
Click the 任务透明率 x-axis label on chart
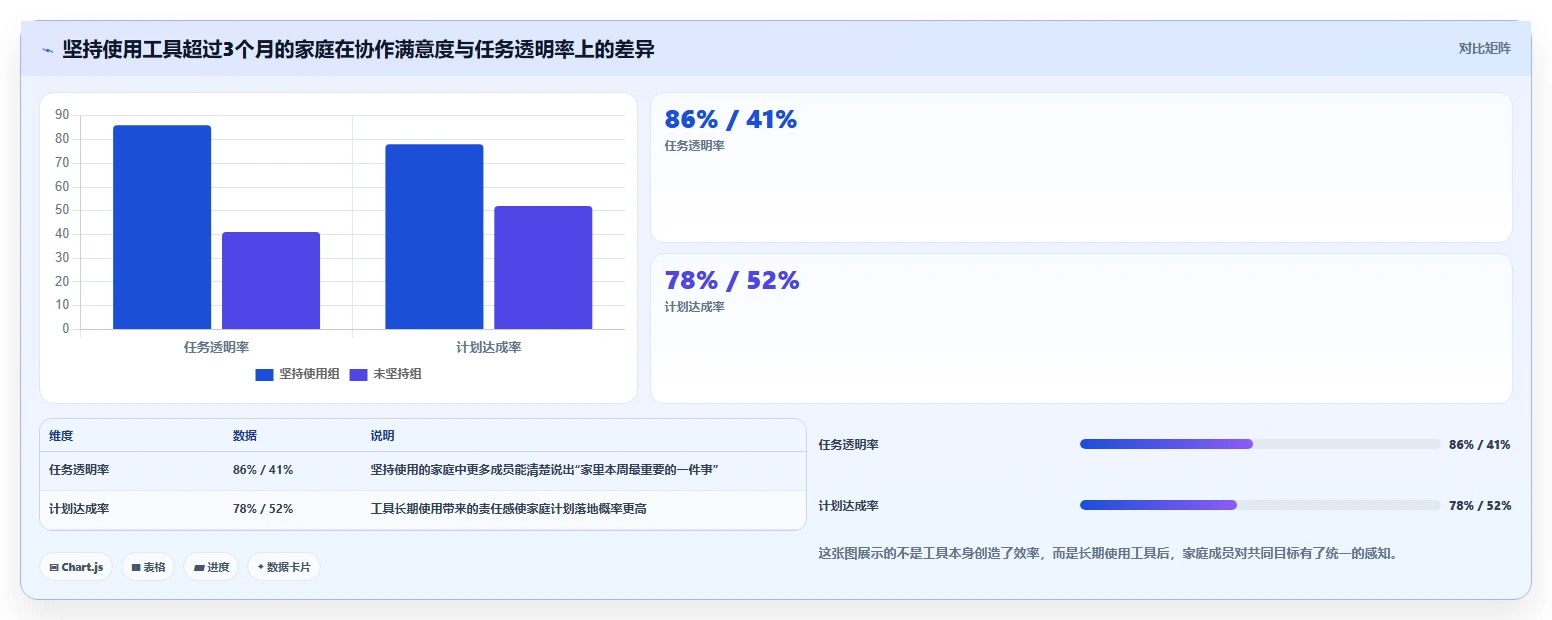coord(216,347)
